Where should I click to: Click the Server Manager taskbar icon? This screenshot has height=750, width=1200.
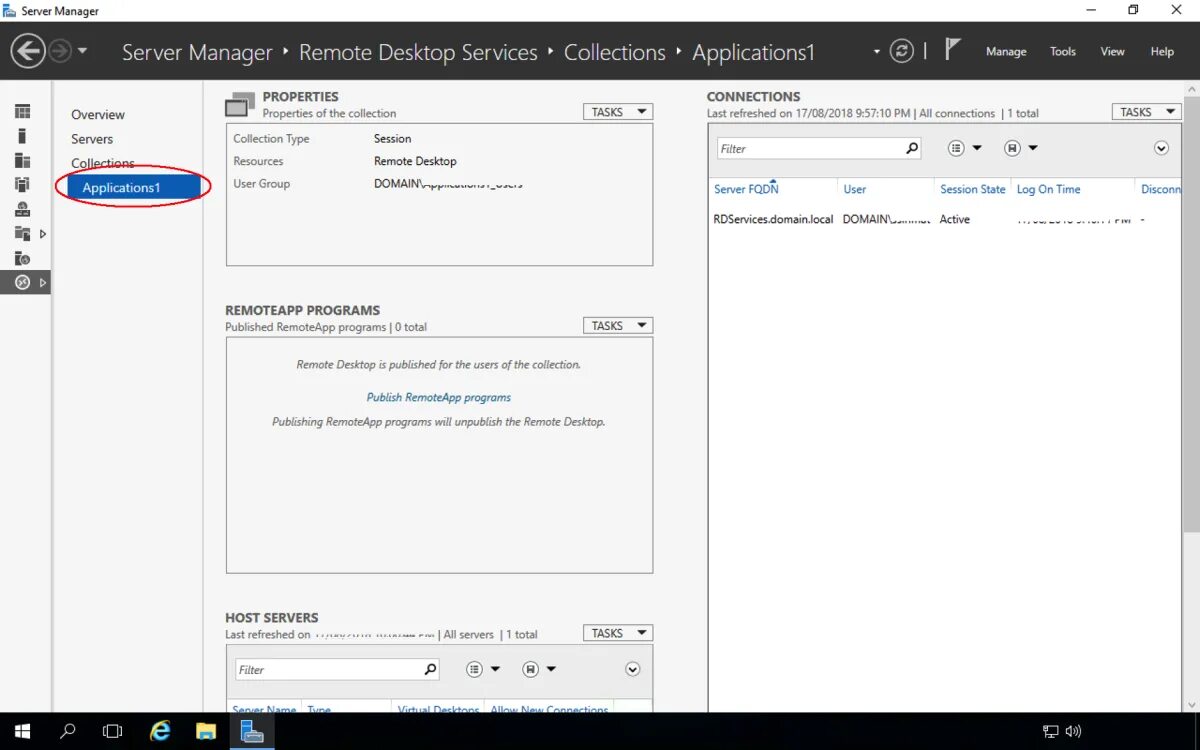[x=252, y=731]
